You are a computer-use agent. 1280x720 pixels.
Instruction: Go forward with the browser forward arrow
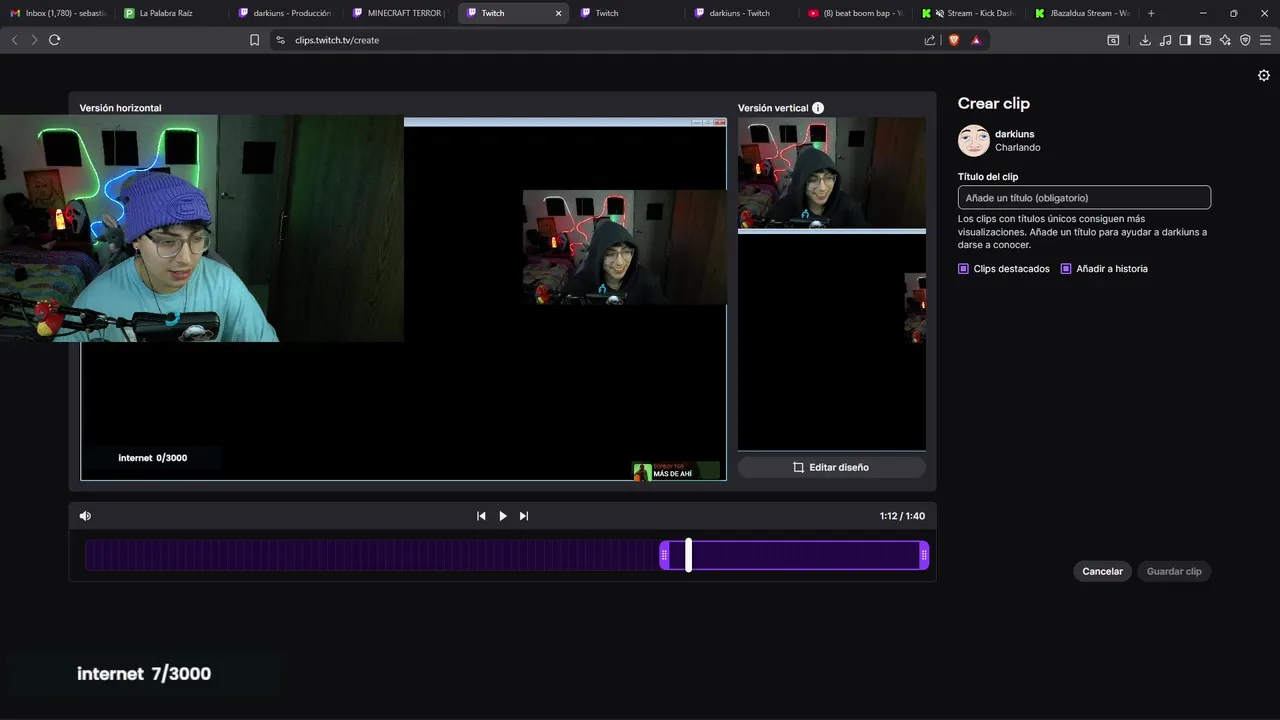point(34,40)
